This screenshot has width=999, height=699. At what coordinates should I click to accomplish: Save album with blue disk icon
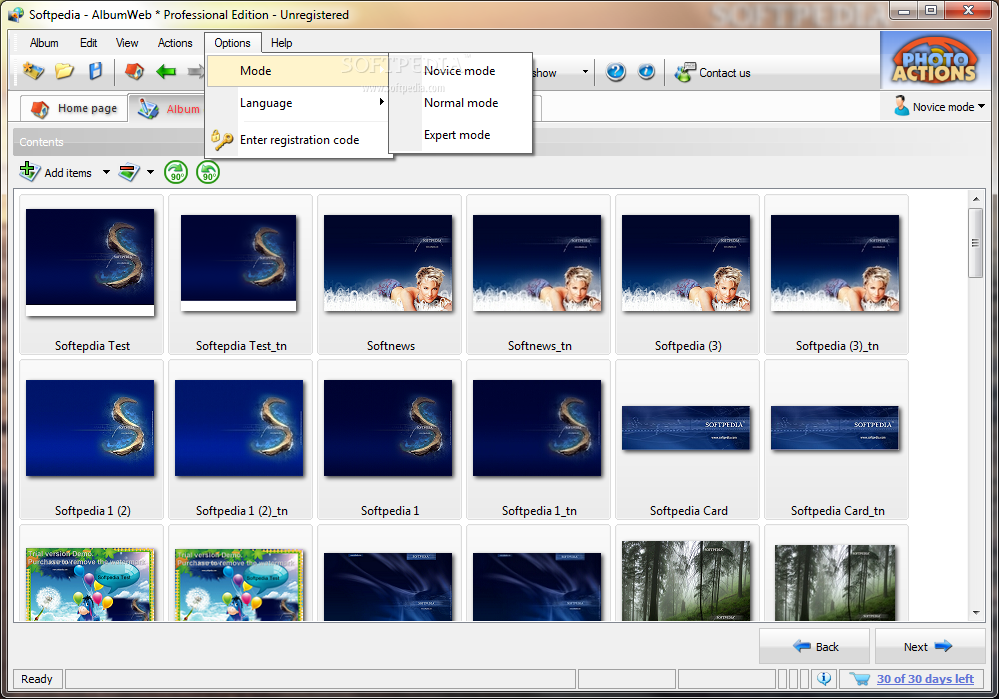(95, 71)
